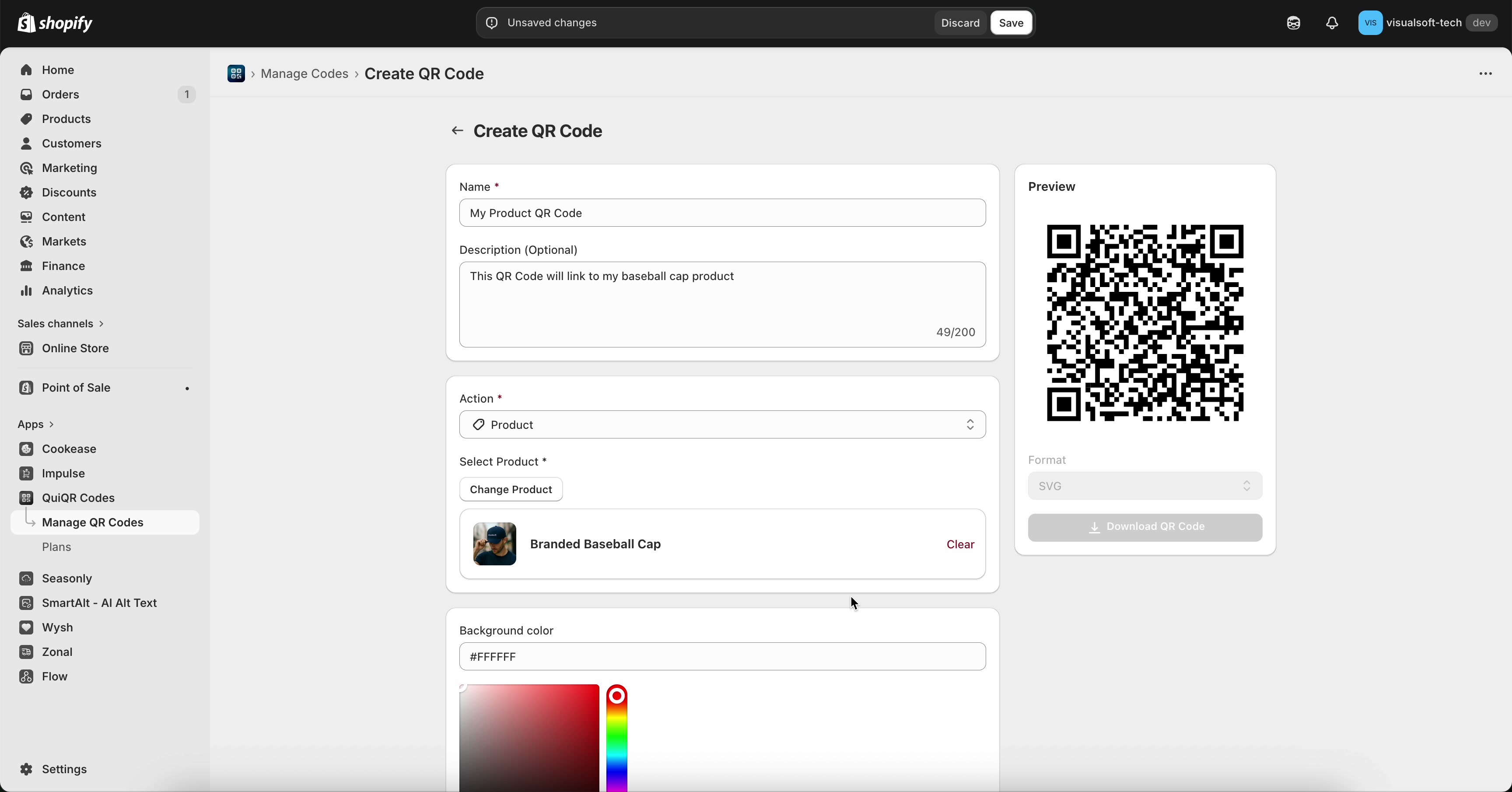
Task: Select the Orders icon in sidebar
Action: (x=27, y=95)
